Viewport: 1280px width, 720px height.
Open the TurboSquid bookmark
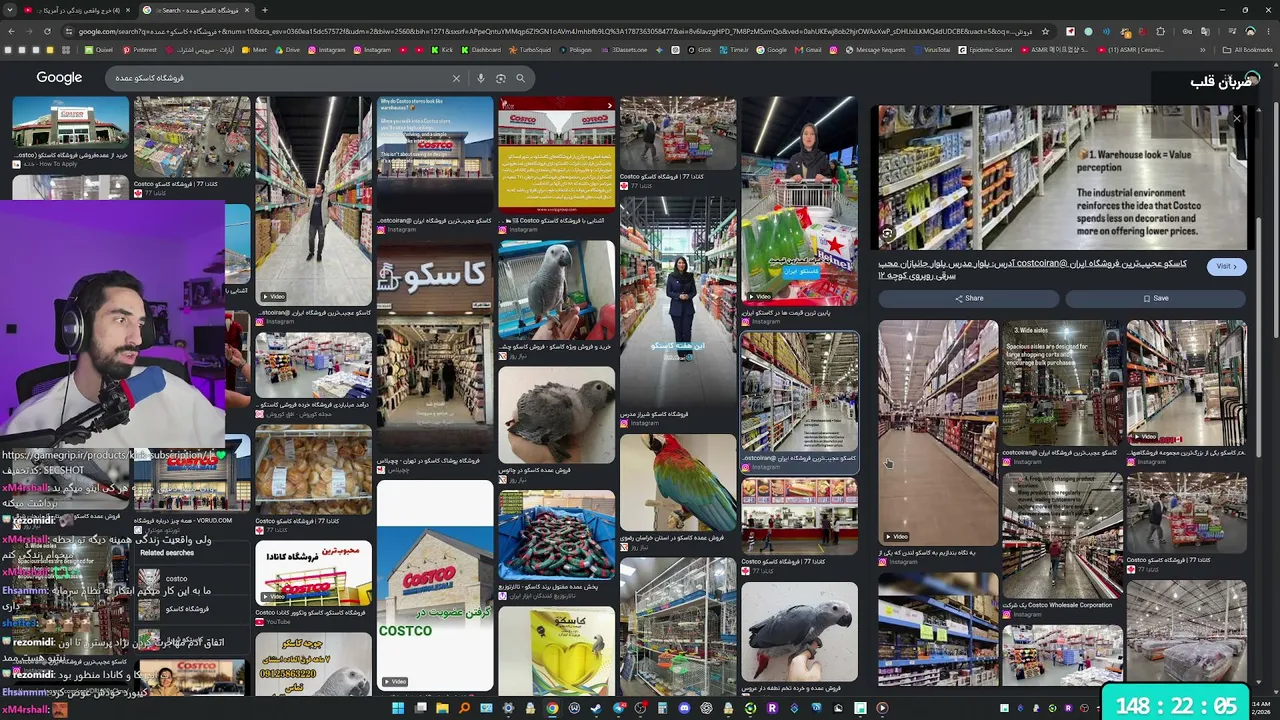coord(530,50)
